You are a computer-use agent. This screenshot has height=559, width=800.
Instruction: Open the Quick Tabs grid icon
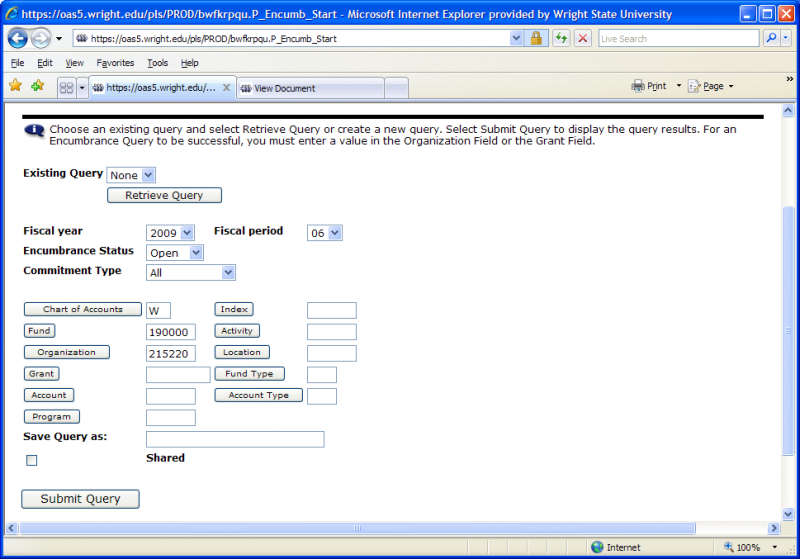coord(66,88)
